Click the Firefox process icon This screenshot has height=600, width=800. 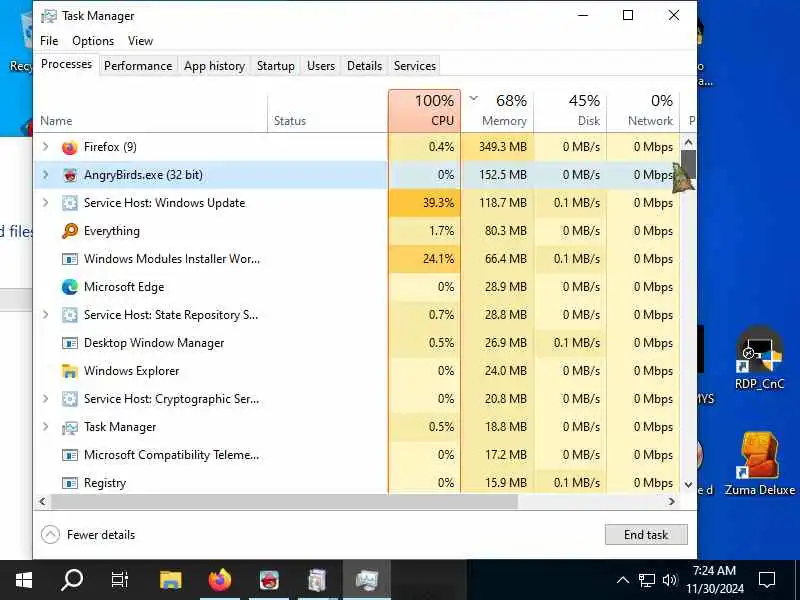(69, 147)
